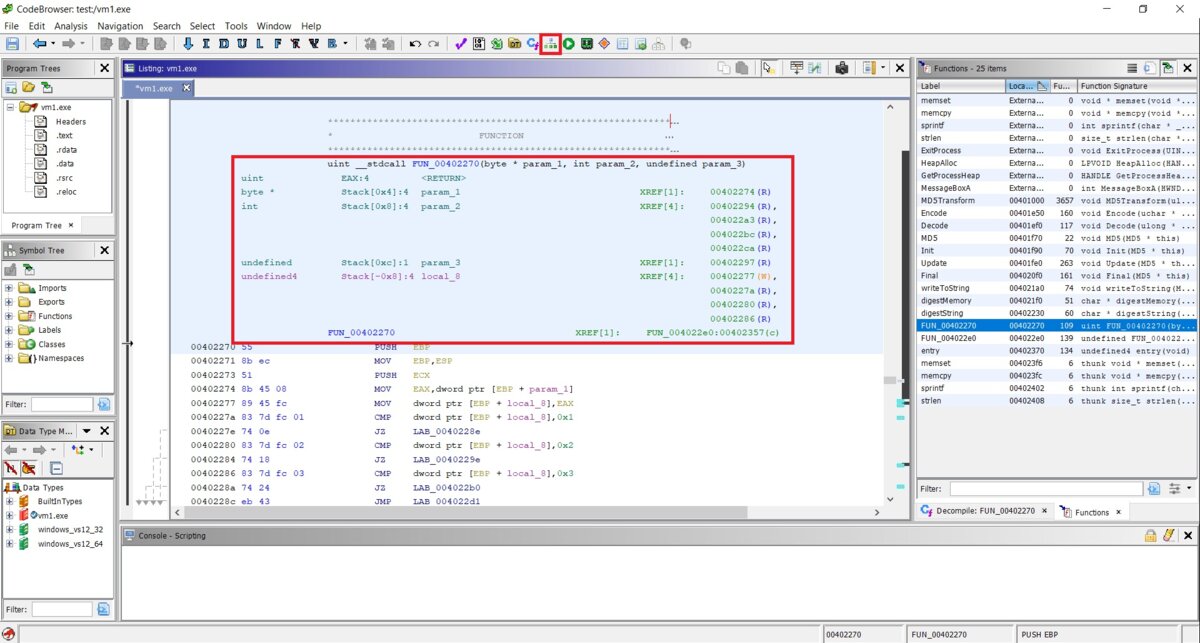This screenshot has height=643, width=1200.
Task: Open the script manager green play icon
Action: pyautogui.click(x=568, y=44)
